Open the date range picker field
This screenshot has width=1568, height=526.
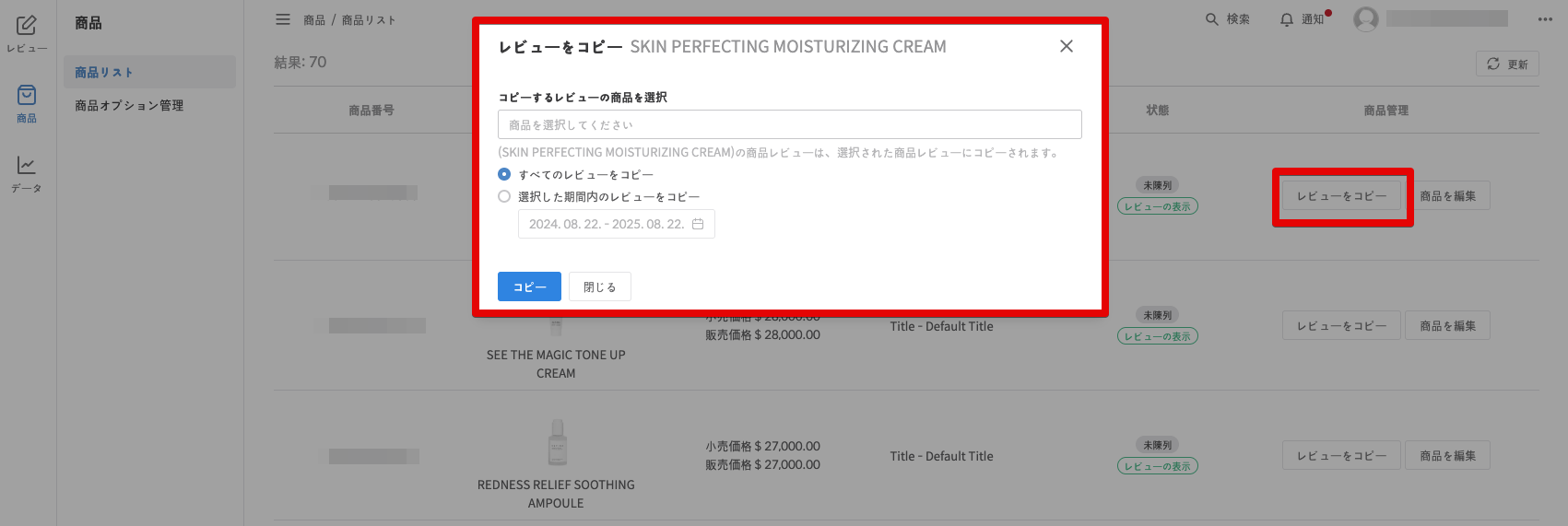616,224
